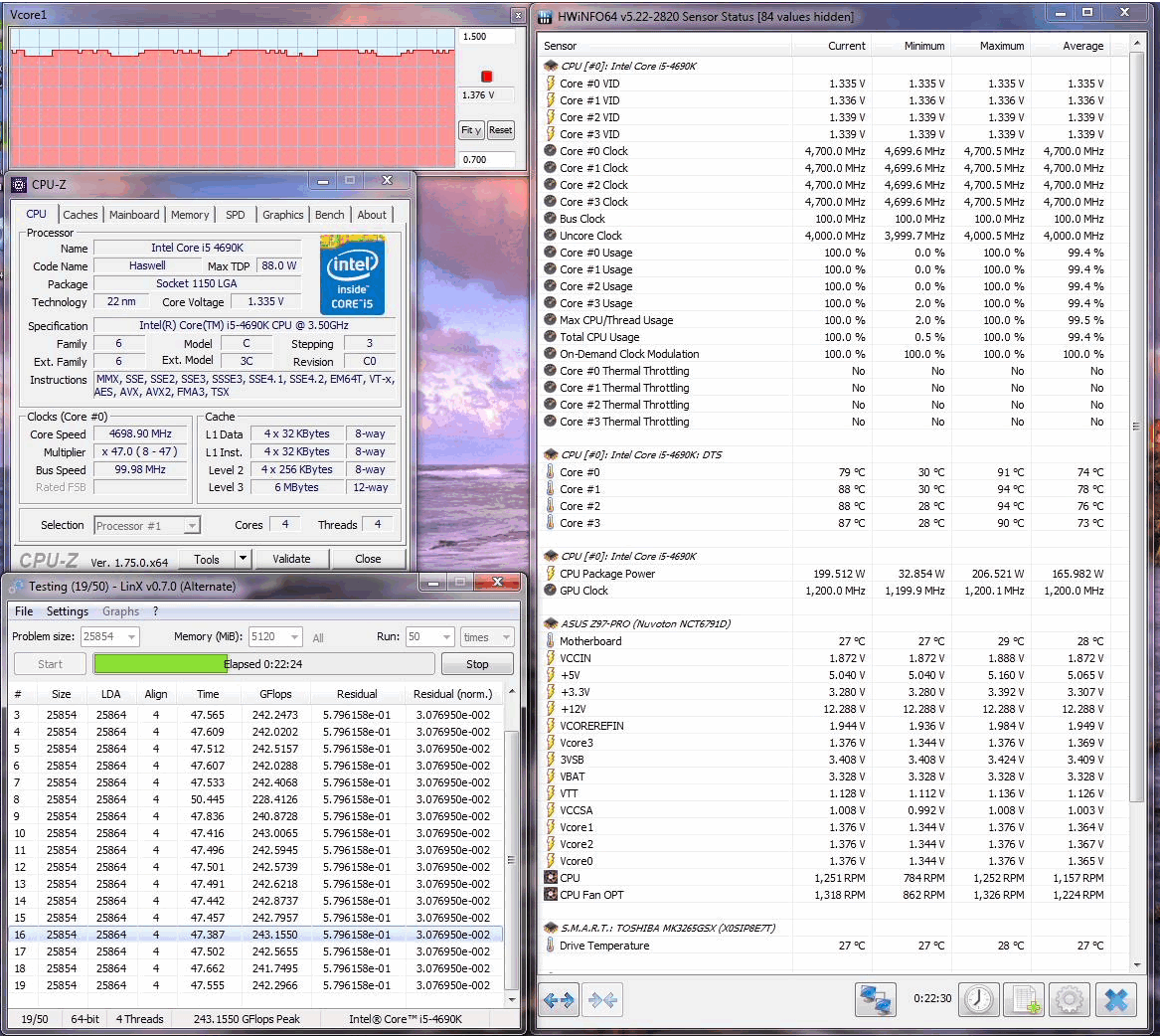Select the Memory tab in CPU-Z

[190, 215]
